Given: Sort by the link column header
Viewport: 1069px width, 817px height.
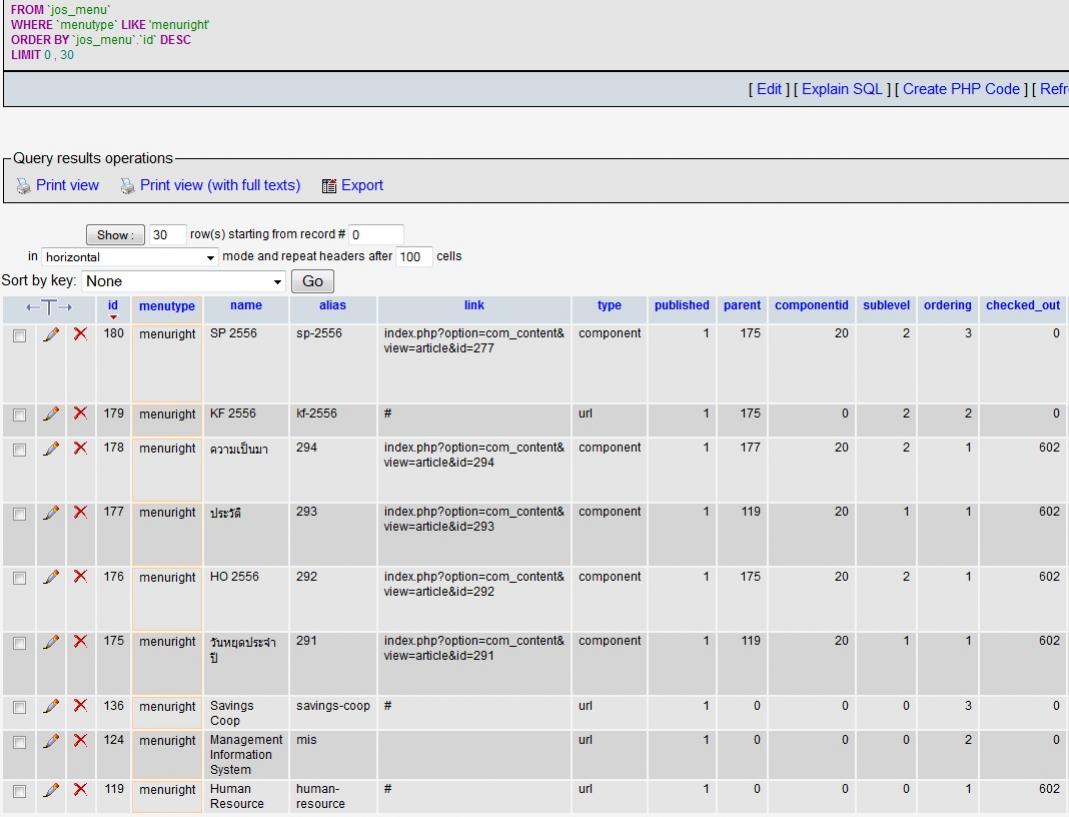Looking at the screenshot, I should point(474,306).
